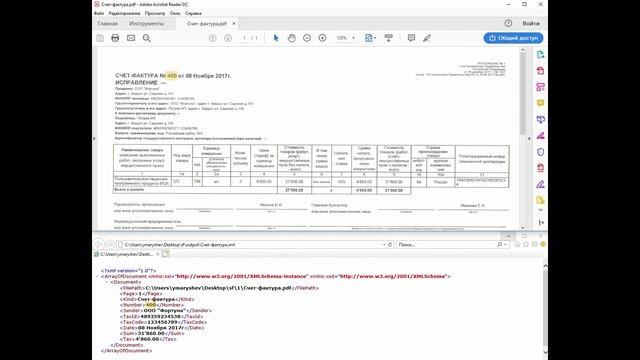Open the address bar autocomplete dropdown
Screen dimensions: 640x360
point(384,244)
